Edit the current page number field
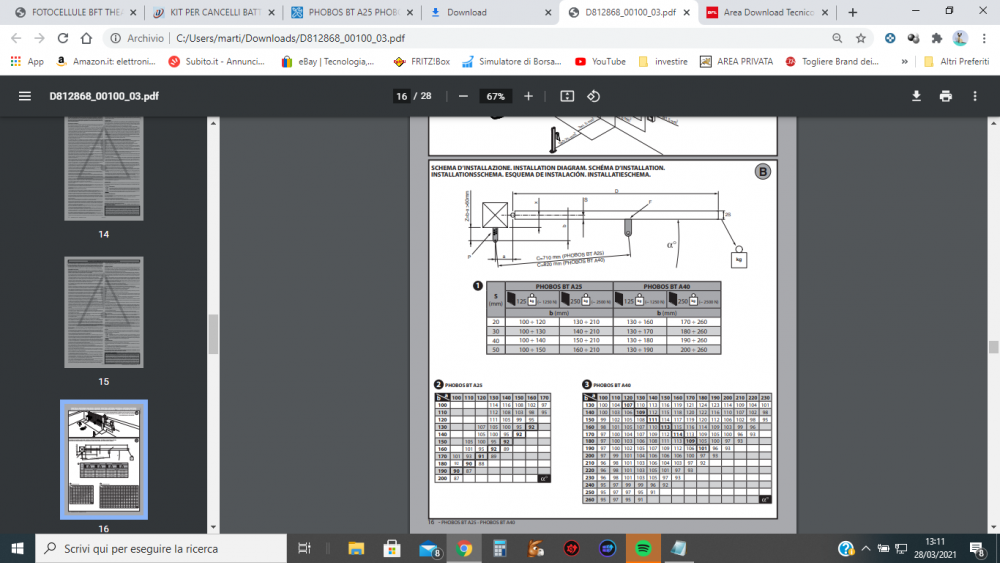 (x=401, y=96)
